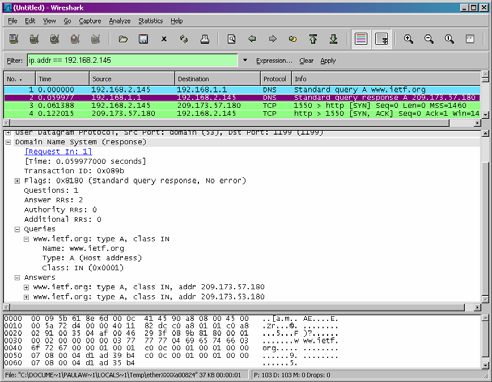The width and height of the screenshot is (492, 382).
Task: Jump to last packet icon
Action: coord(333,39)
